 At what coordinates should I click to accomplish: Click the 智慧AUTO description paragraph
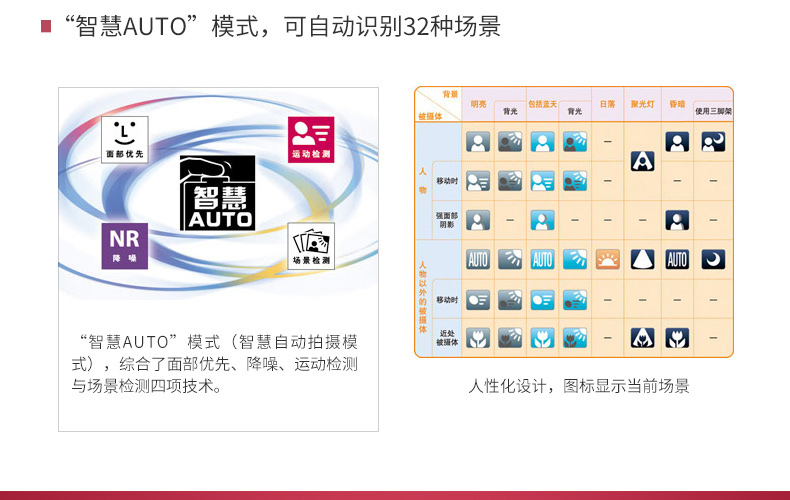214,363
